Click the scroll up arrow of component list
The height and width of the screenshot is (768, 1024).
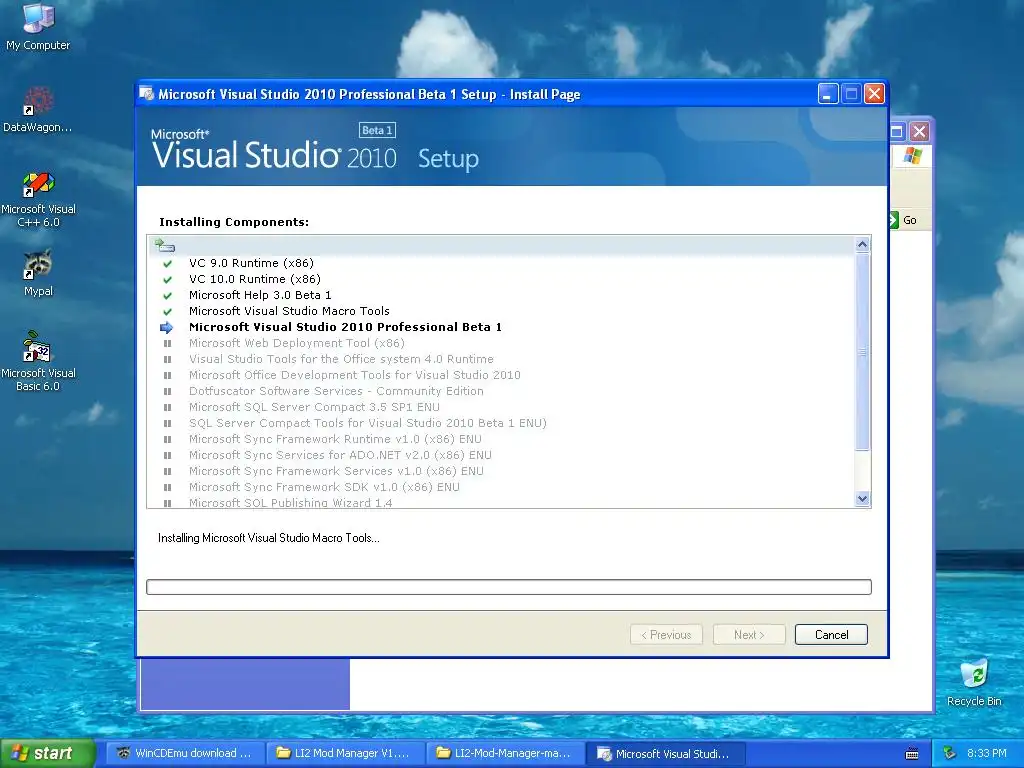[x=862, y=245]
